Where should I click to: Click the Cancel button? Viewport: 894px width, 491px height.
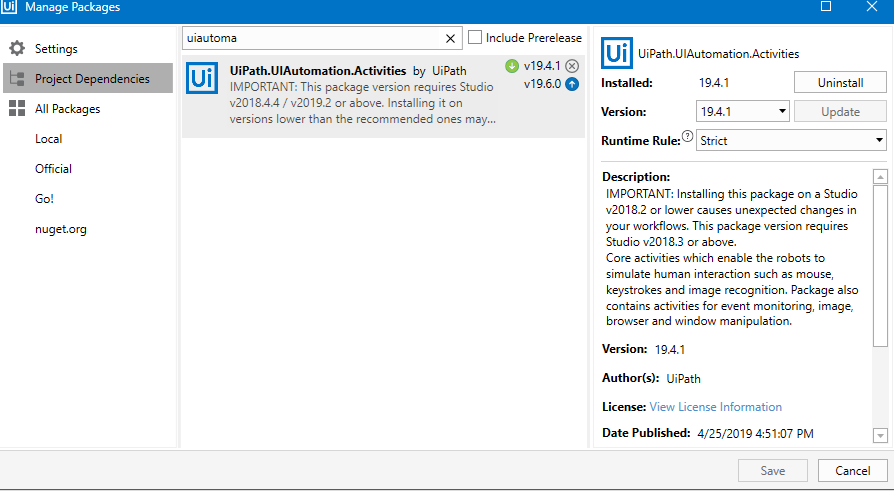(852, 470)
